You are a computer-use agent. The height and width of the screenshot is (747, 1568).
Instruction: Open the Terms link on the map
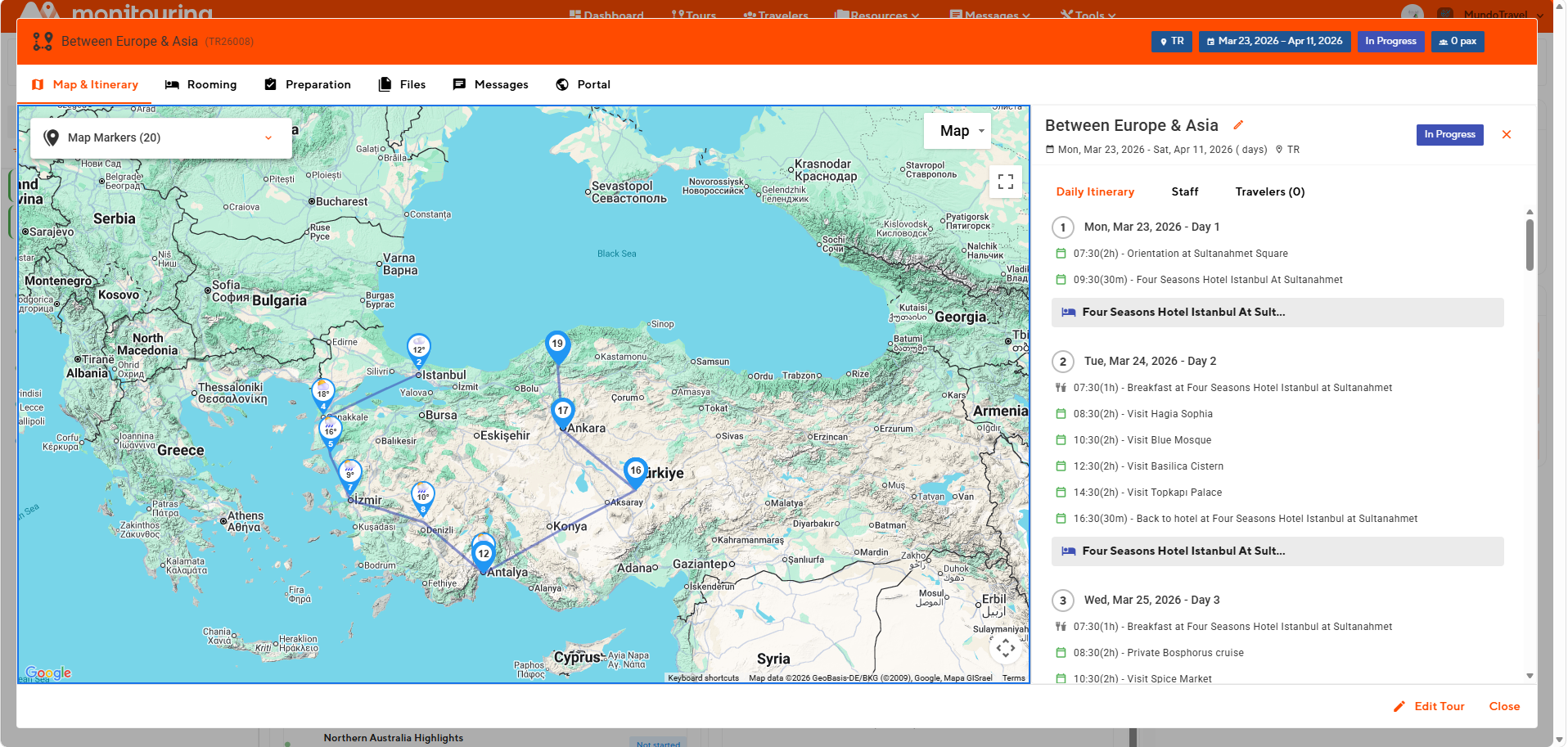(1013, 677)
